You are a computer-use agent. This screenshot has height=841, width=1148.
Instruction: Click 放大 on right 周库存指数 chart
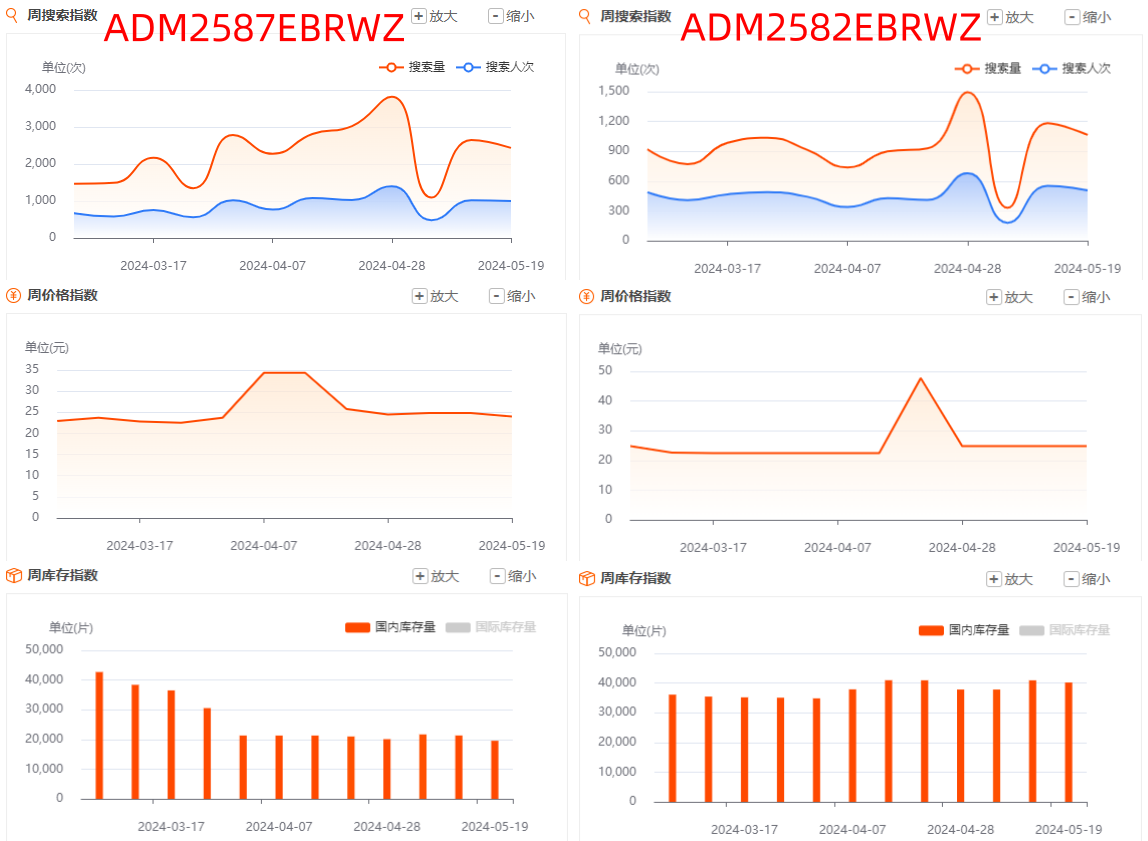point(1010,579)
